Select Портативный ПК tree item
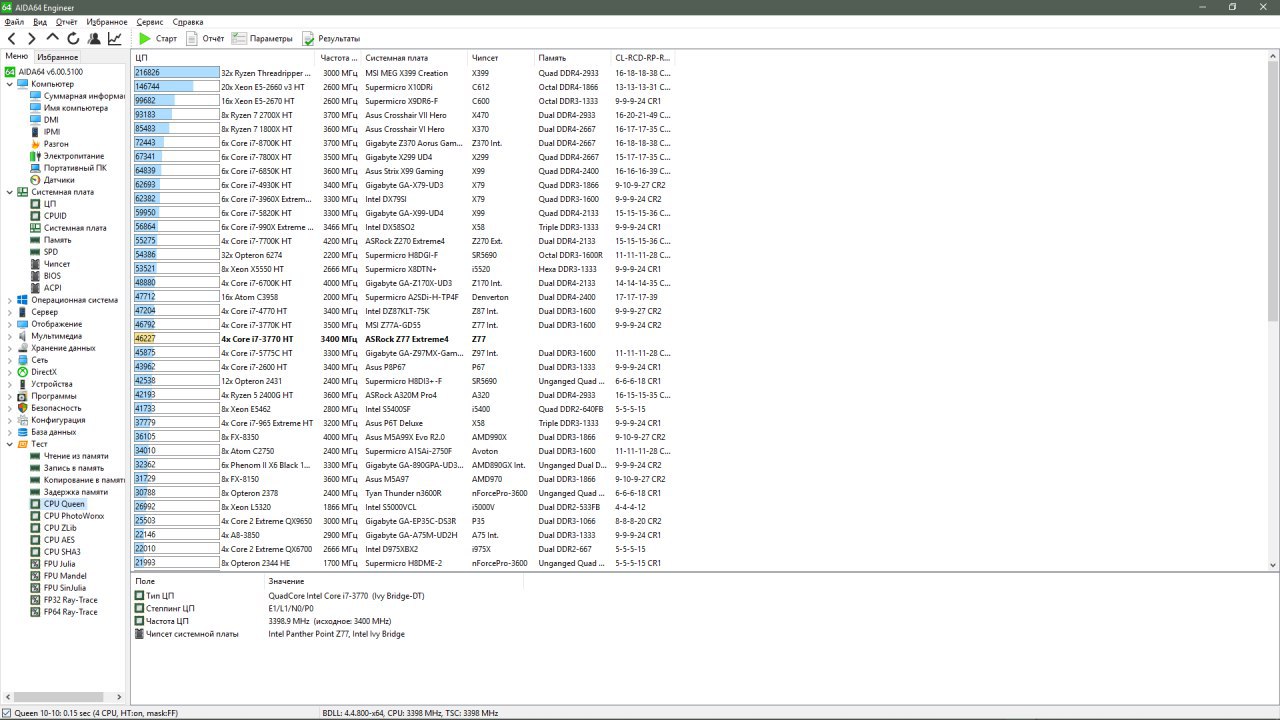The height and width of the screenshot is (720, 1280). (75, 168)
